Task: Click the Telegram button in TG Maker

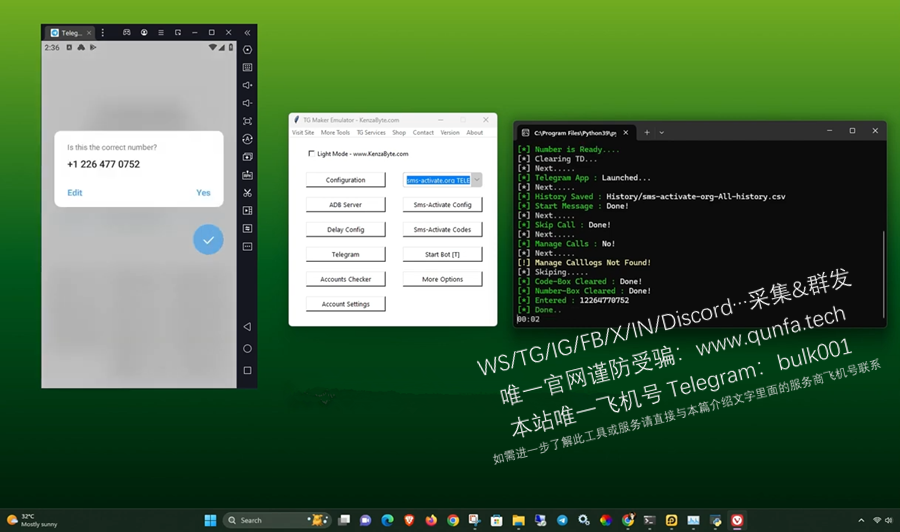Action: (346, 254)
